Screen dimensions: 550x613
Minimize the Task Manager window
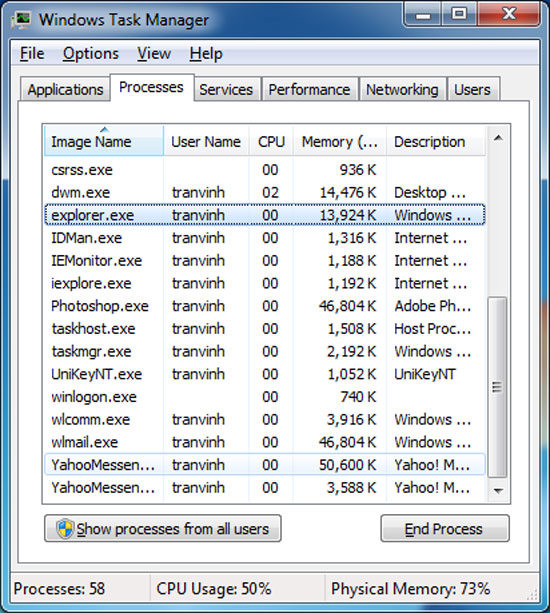click(423, 15)
